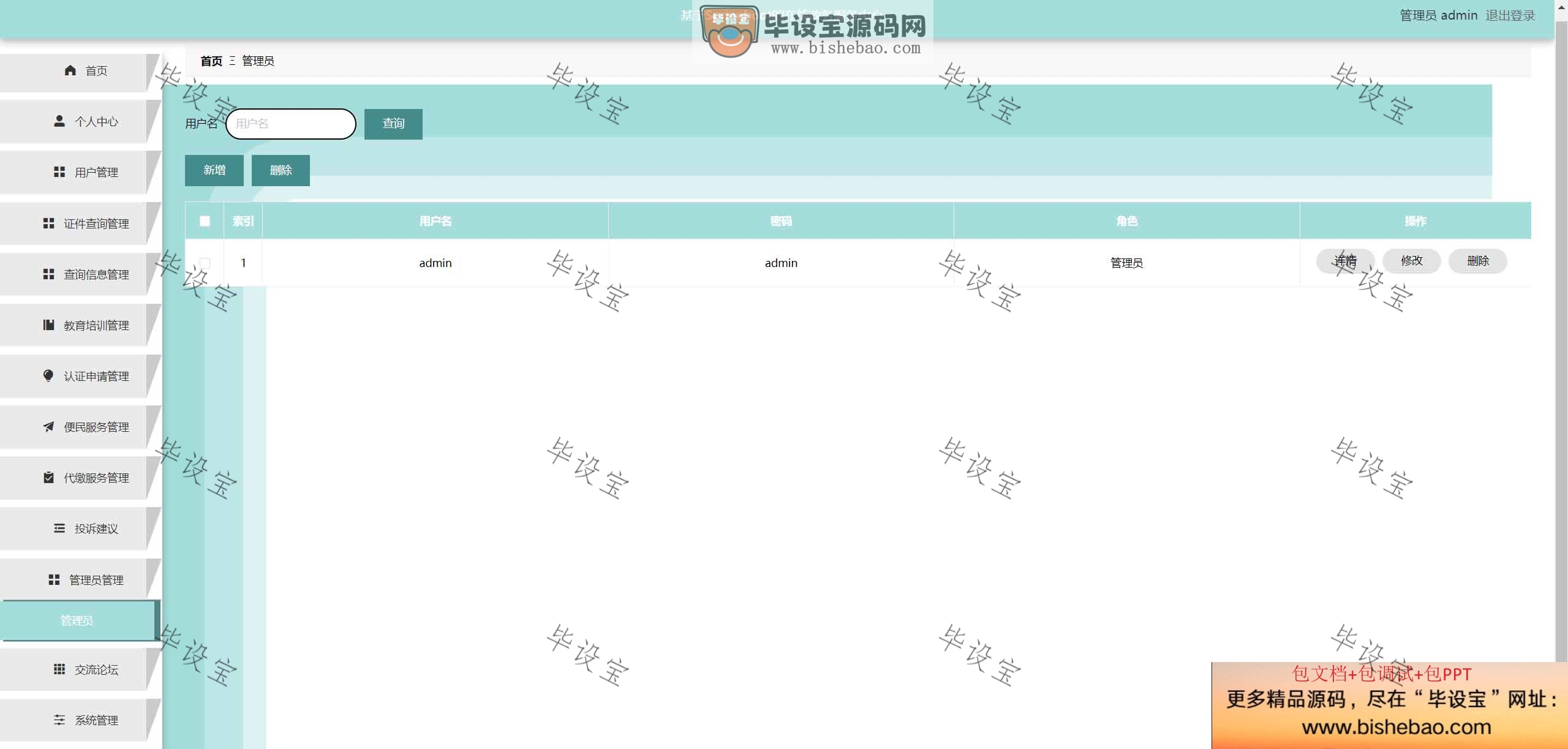Open the 首页 sidebar menu
The width and height of the screenshot is (1568, 749).
pos(80,72)
